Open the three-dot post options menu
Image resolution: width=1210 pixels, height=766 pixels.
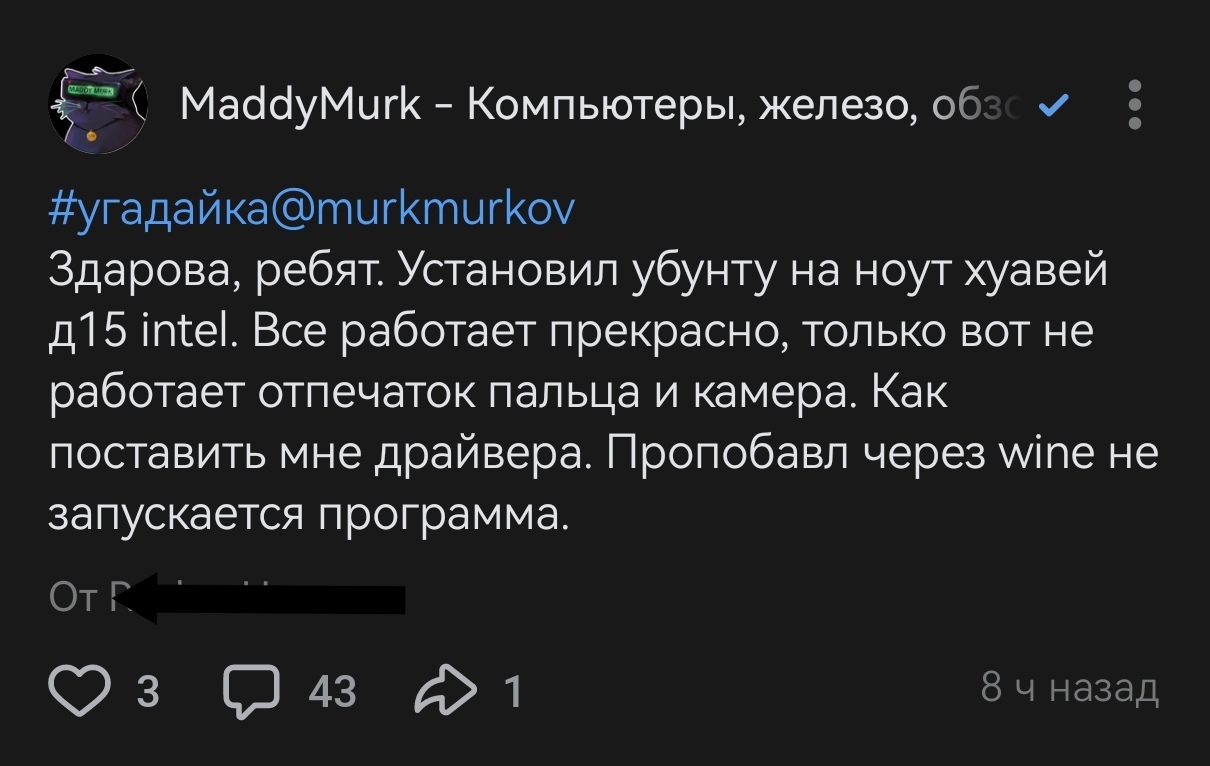(x=1134, y=105)
